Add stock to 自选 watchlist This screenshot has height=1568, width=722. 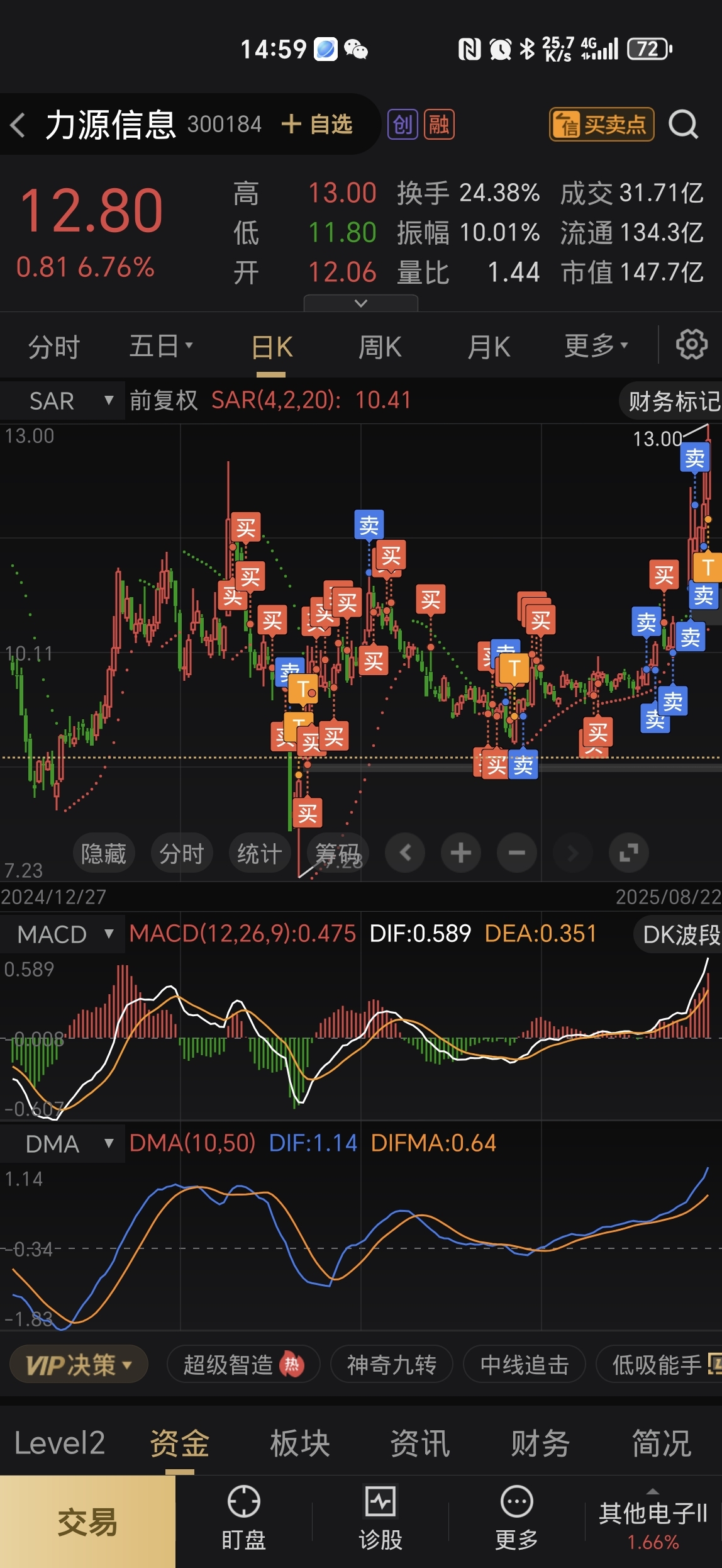point(316,124)
